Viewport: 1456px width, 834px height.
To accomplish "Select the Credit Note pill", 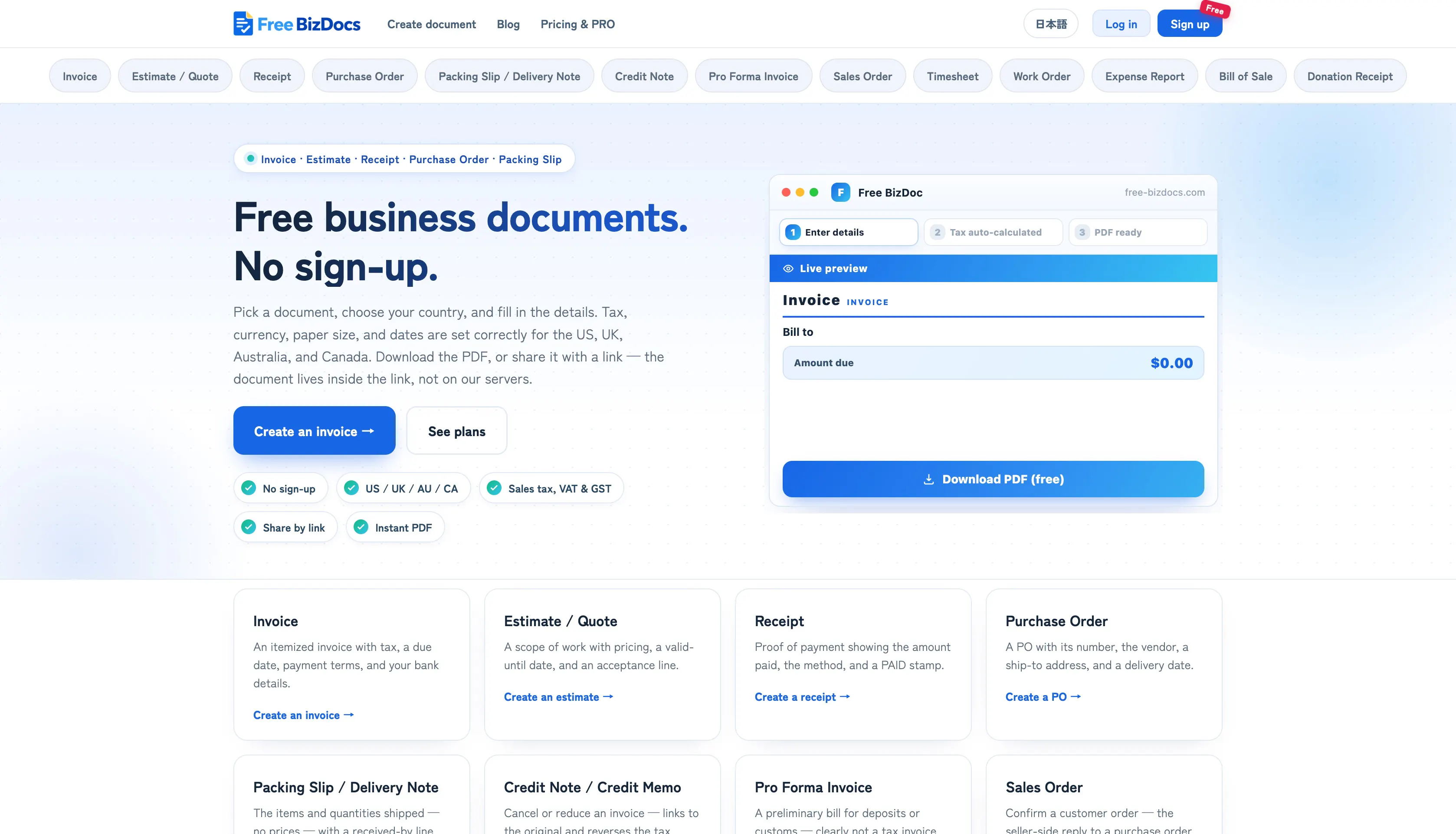I will point(644,76).
